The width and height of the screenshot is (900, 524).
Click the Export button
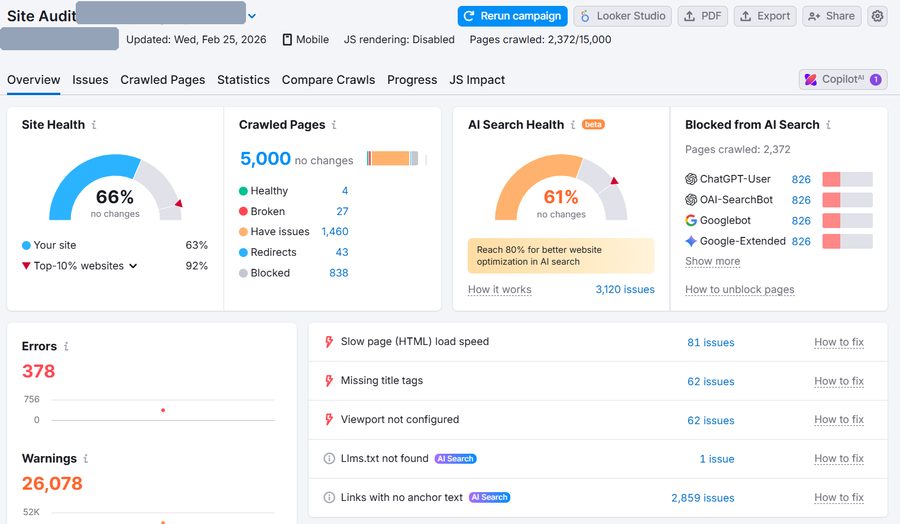(765, 16)
